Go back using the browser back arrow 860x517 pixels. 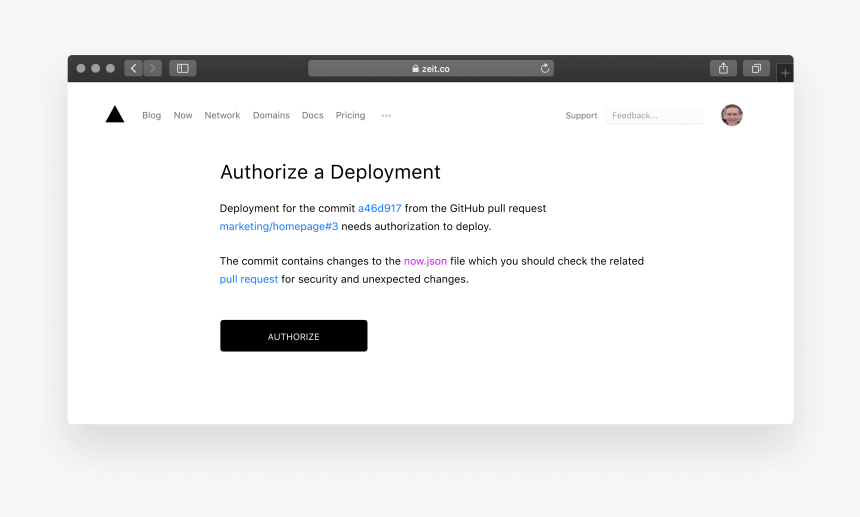click(133, 68)
